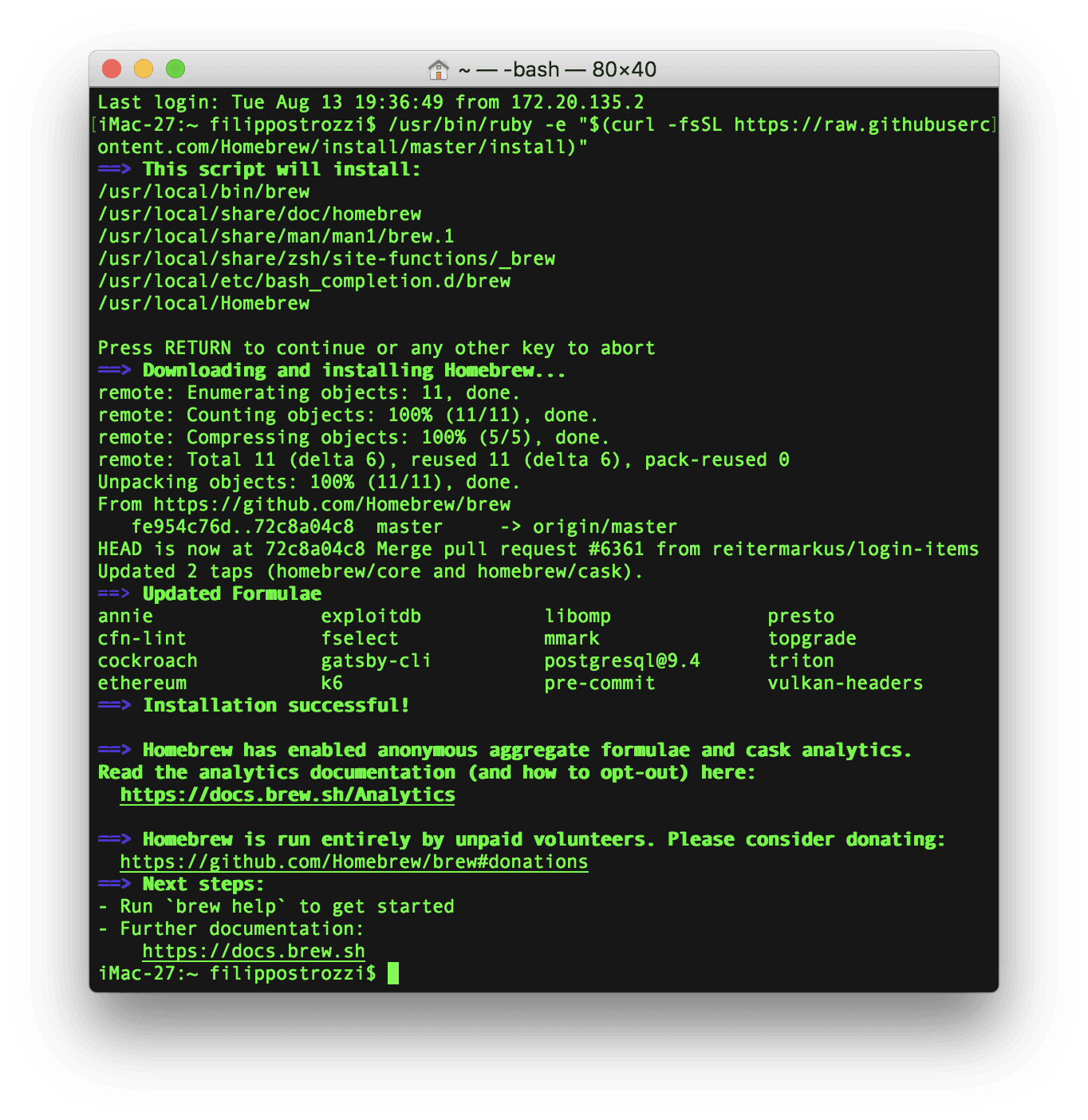Screen dimensions: 1088x1120
Task: Click the home folder icon in title bar
Action: (x=438, y=69)
